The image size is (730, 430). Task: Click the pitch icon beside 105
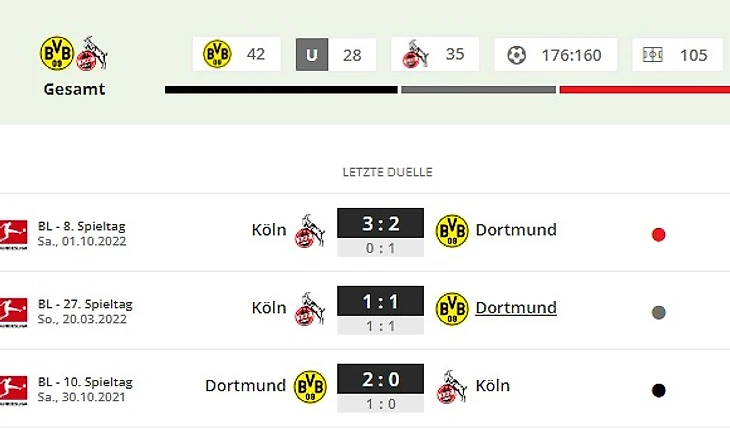pyautogui.click(x=652, y=55)
